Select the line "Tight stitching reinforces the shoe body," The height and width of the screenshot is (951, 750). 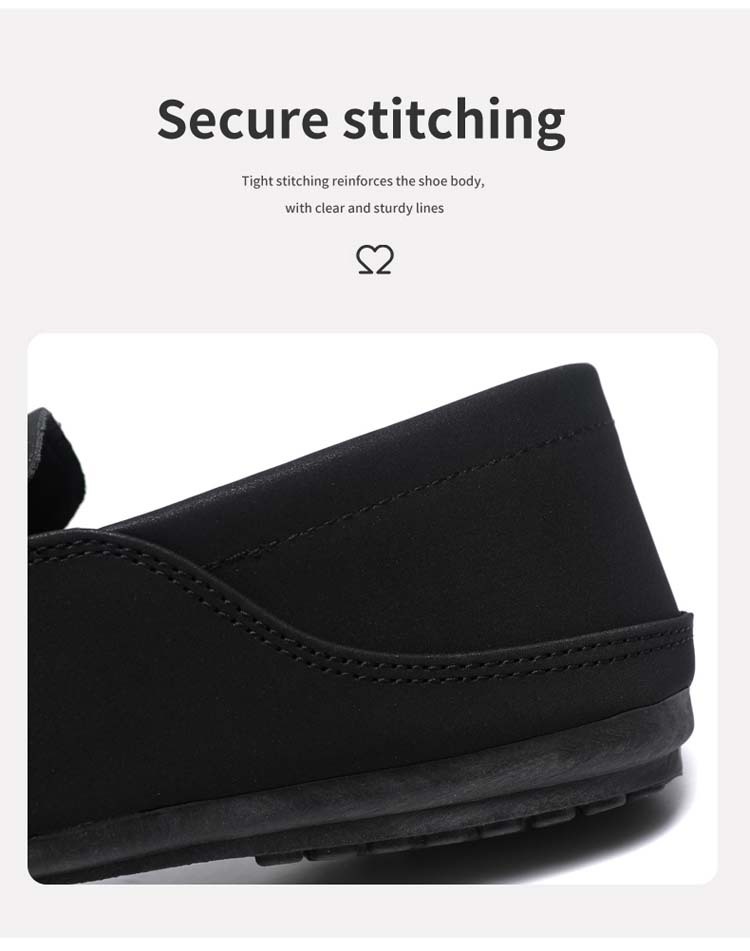pyautogui.click(x=363, y=181)
